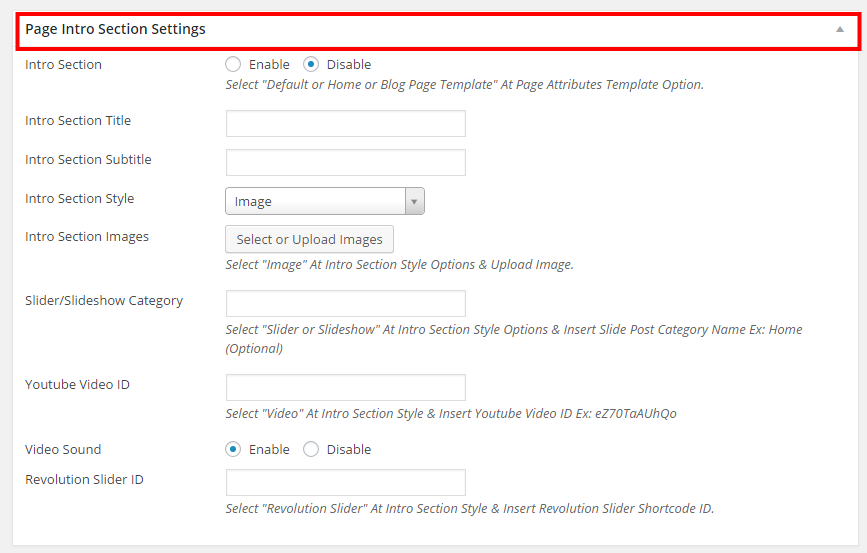The image size is (867, 553).
Task: Select Enable for Intro Section
Action: (233, 64)
